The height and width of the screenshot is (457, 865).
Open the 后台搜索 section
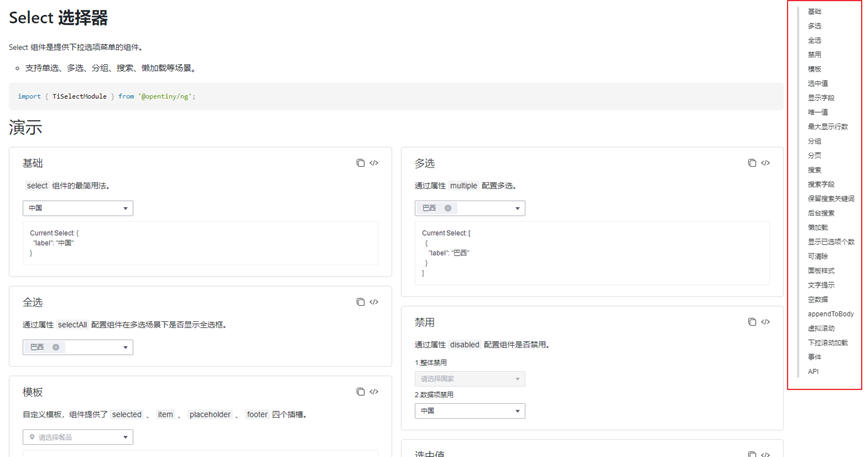click(821, 213)
